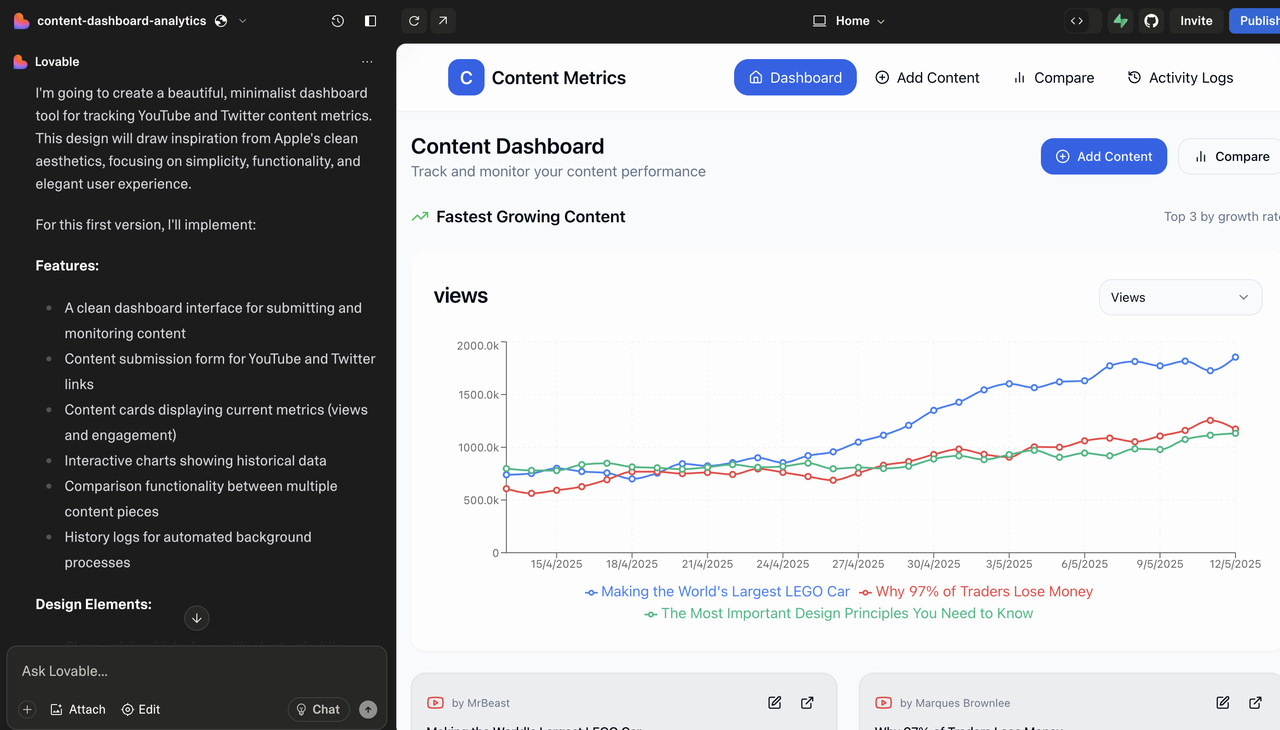Open the Activity Logs nav tab
Viewport: 1280px width, 730px height.
(x=1180, y=78)
